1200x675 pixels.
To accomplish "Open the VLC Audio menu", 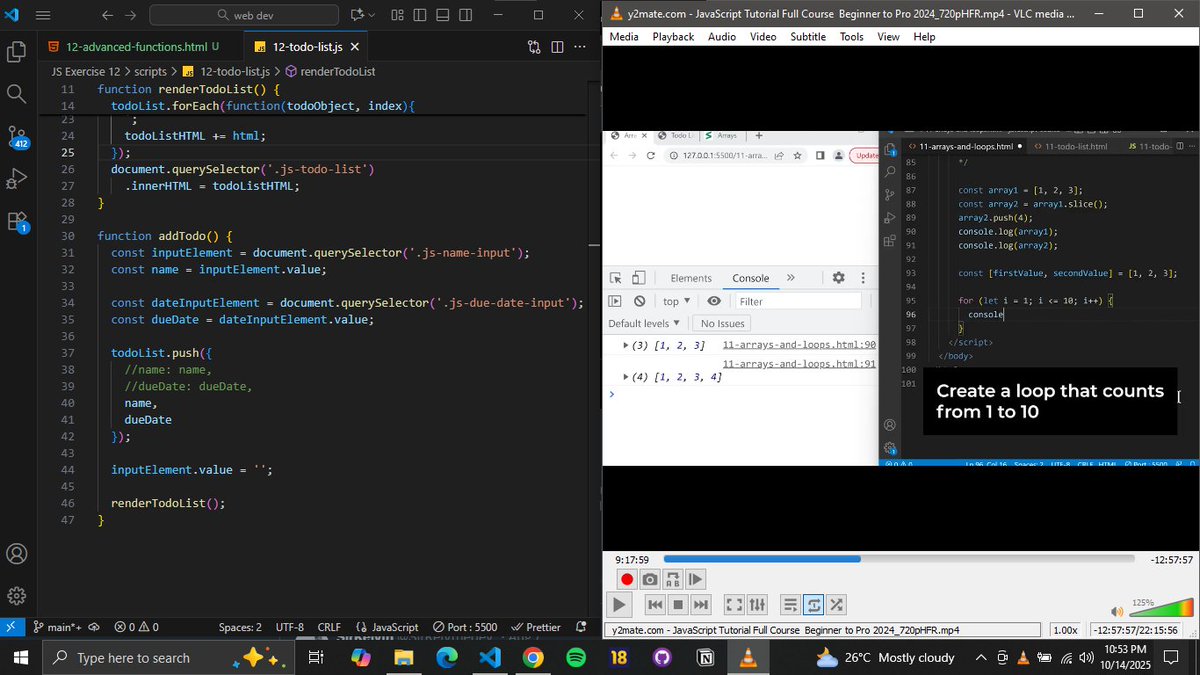I will click(722, 37).
